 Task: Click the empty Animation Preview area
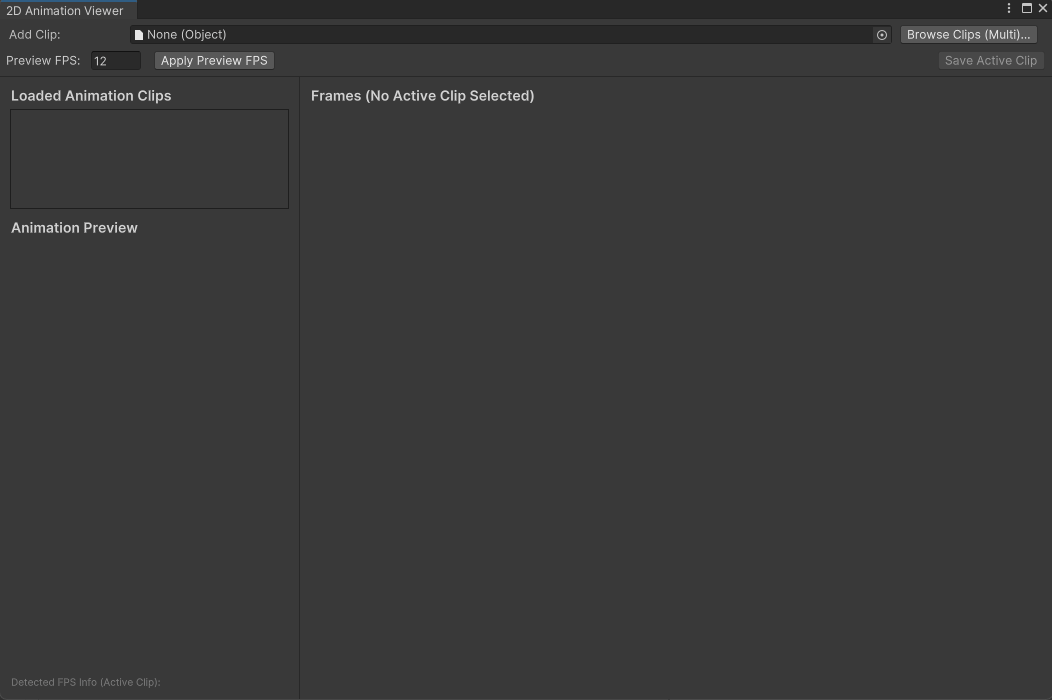point(149,450)
